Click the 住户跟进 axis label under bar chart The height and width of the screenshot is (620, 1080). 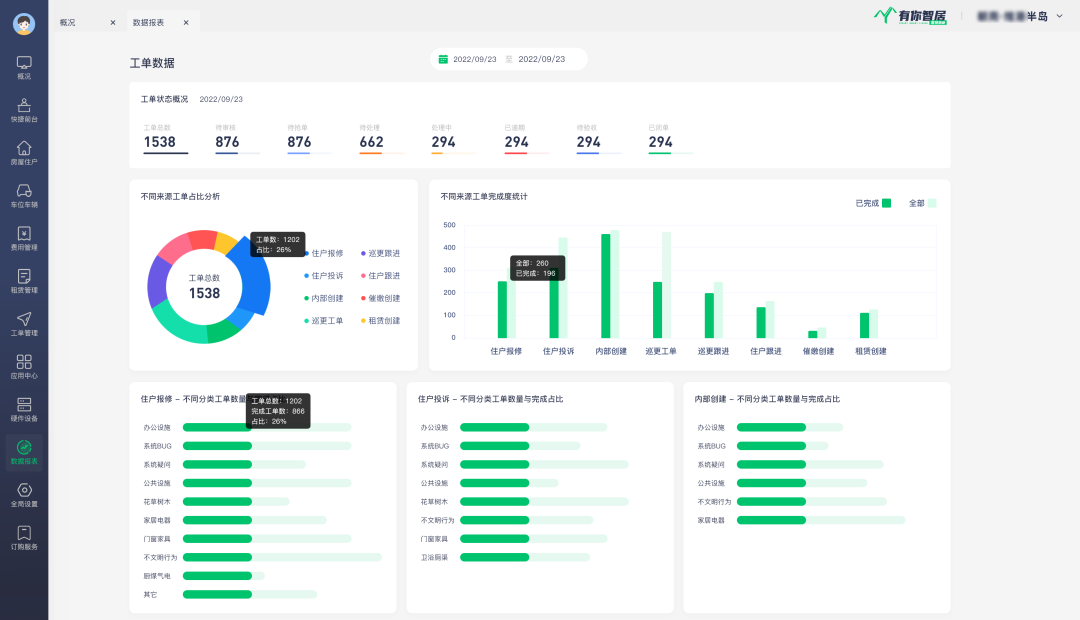[766, 351]
